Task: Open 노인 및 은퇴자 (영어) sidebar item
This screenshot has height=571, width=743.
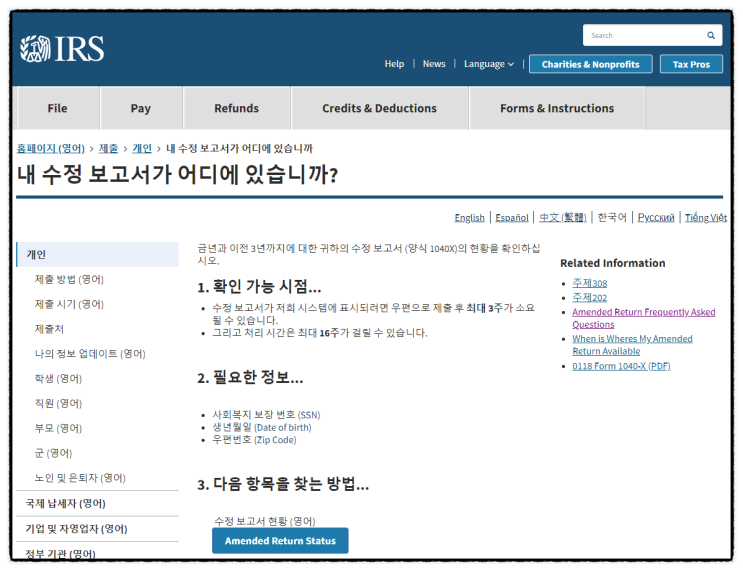Action: coord(80,478)
